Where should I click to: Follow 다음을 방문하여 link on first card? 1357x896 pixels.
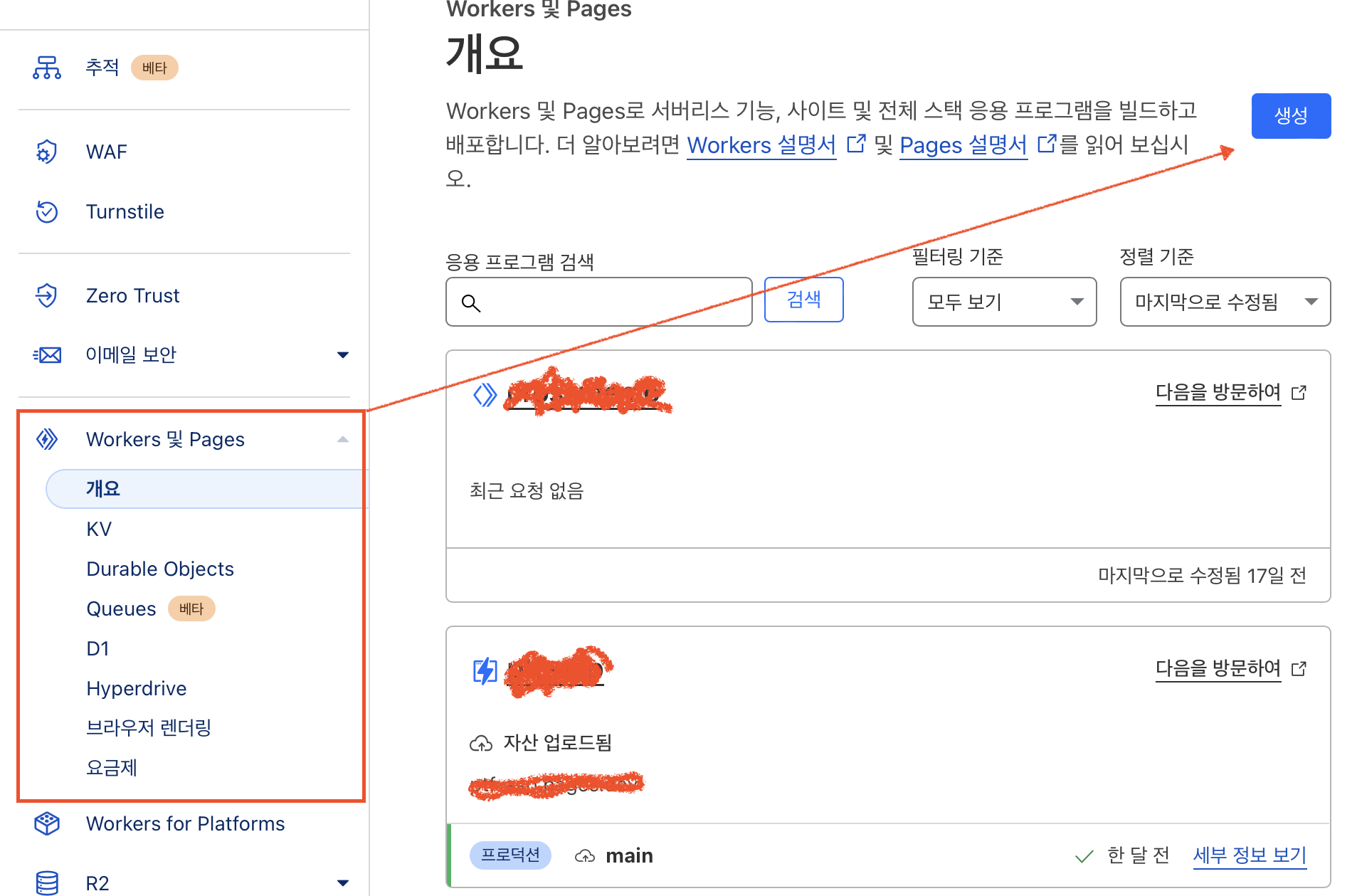click(x=1218, y=392)
